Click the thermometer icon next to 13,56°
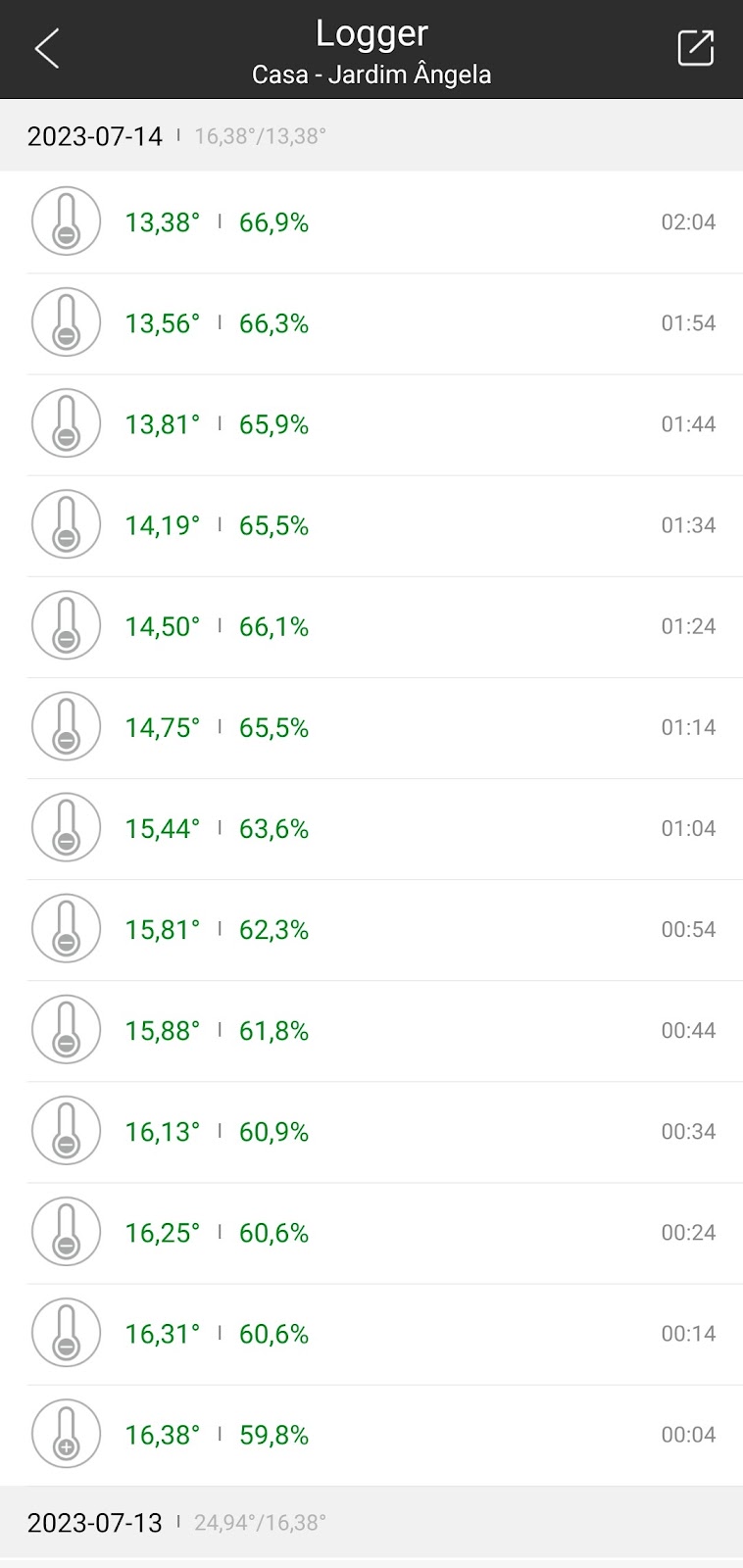The height and width of the screenshot is (1568, 743). (x=67, y=322)
